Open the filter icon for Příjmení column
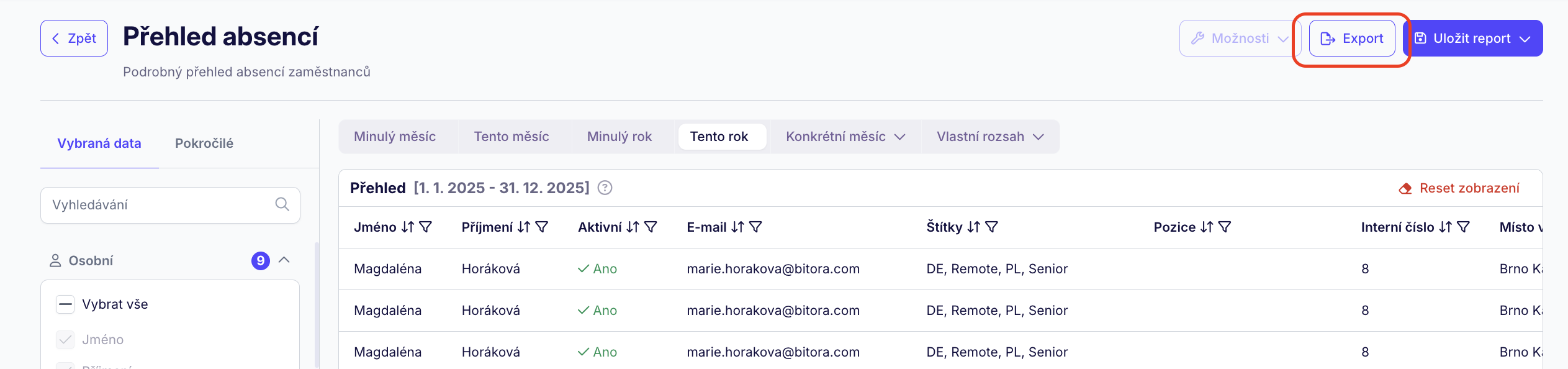Viewport: 1568px width, 369px height. point(542,227)
